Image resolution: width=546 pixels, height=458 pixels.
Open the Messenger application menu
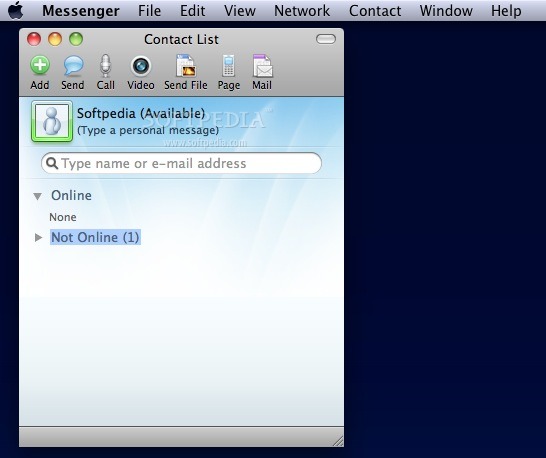(81, 11)
